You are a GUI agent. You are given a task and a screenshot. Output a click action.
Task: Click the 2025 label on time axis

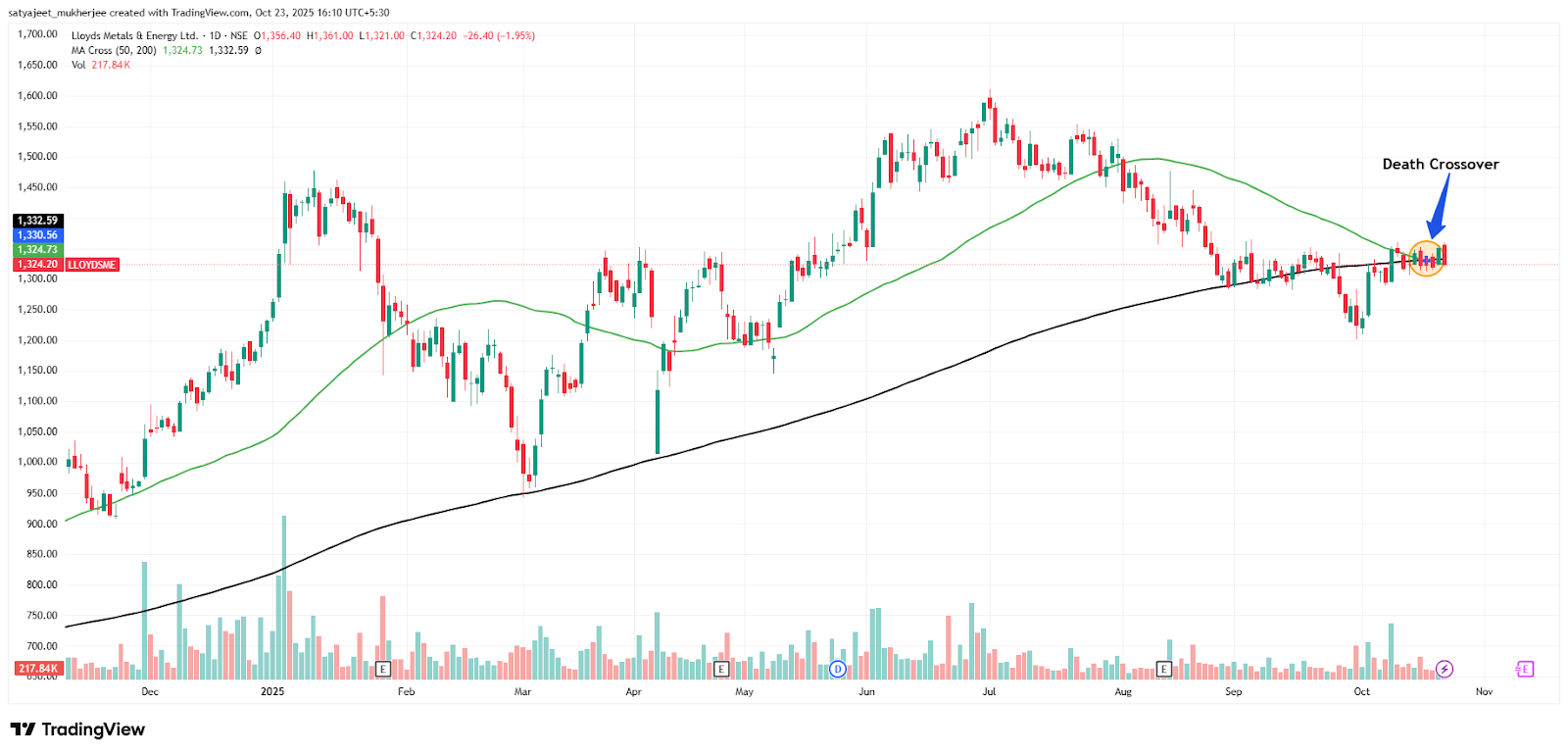pos(272,691)
